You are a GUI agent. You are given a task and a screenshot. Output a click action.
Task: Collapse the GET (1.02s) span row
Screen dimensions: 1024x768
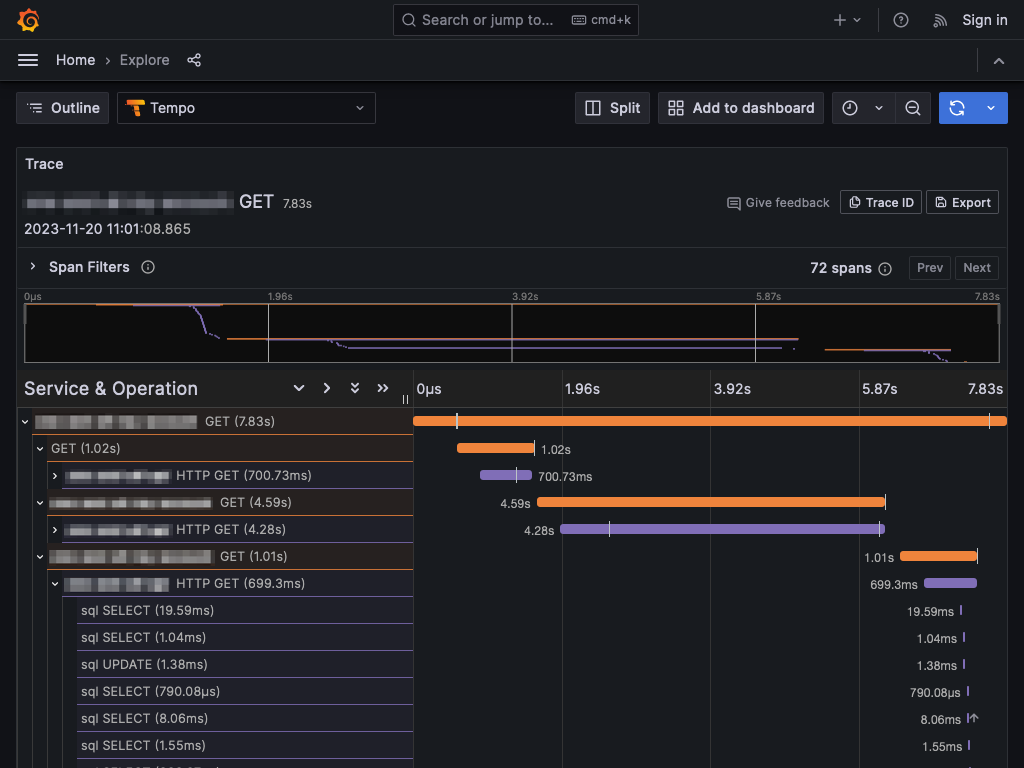41,449
